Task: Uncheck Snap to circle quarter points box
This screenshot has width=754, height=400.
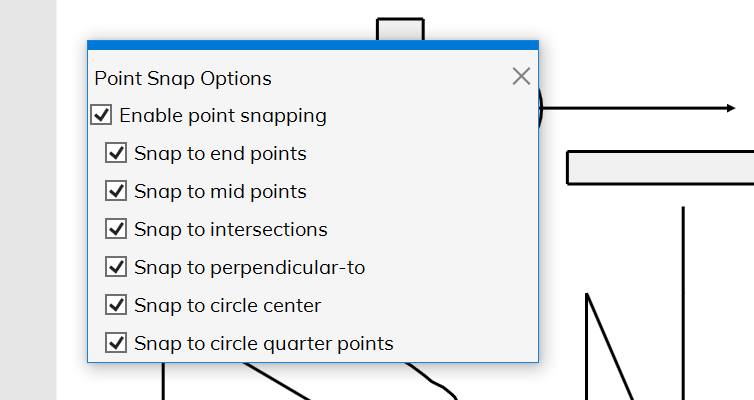Action: tap(116, 343)
